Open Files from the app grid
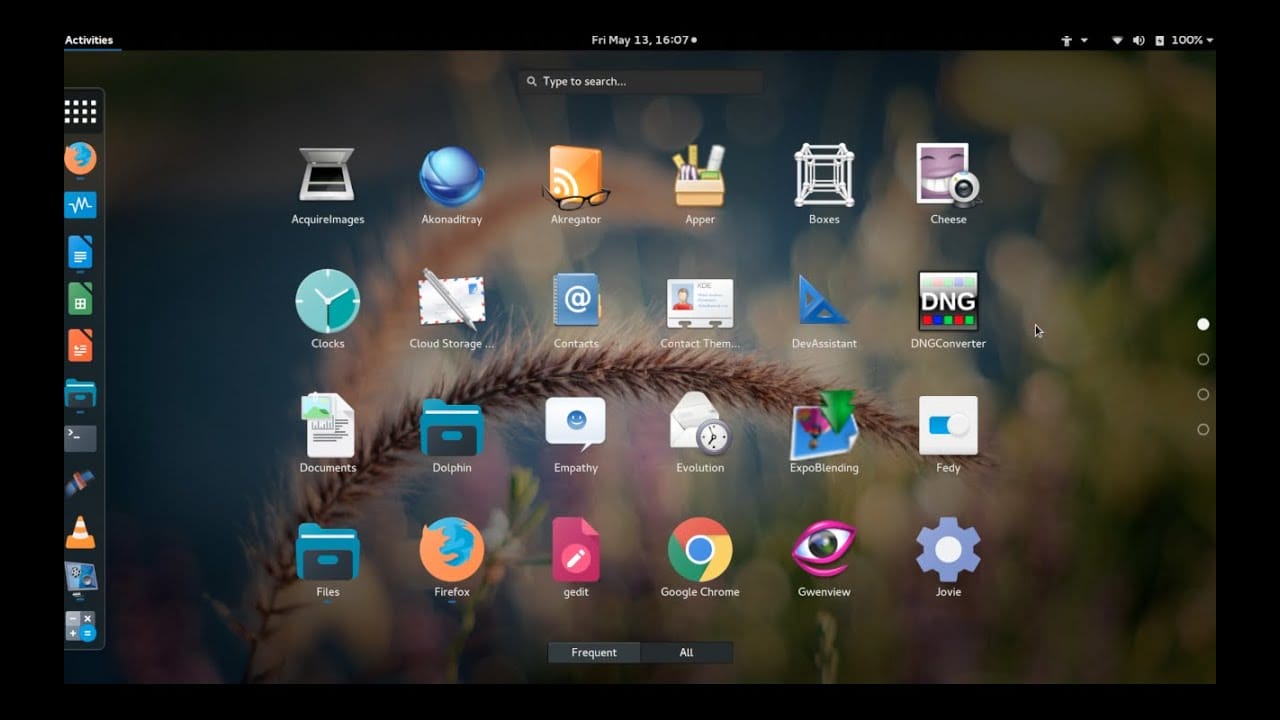This screenshot has width=1280, height=720. click(327, 552)
